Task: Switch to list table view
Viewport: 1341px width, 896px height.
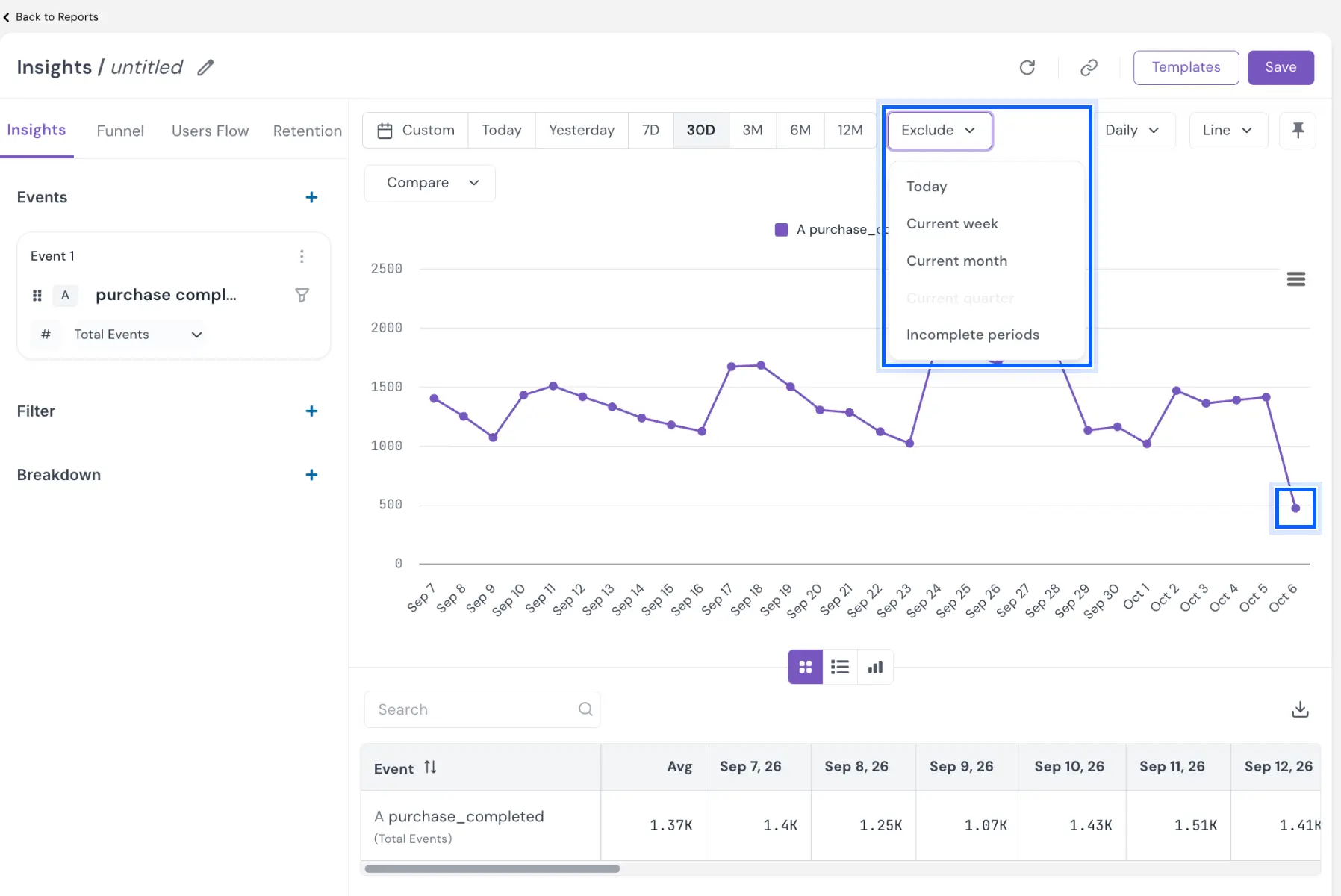Action: pos(840,667)
